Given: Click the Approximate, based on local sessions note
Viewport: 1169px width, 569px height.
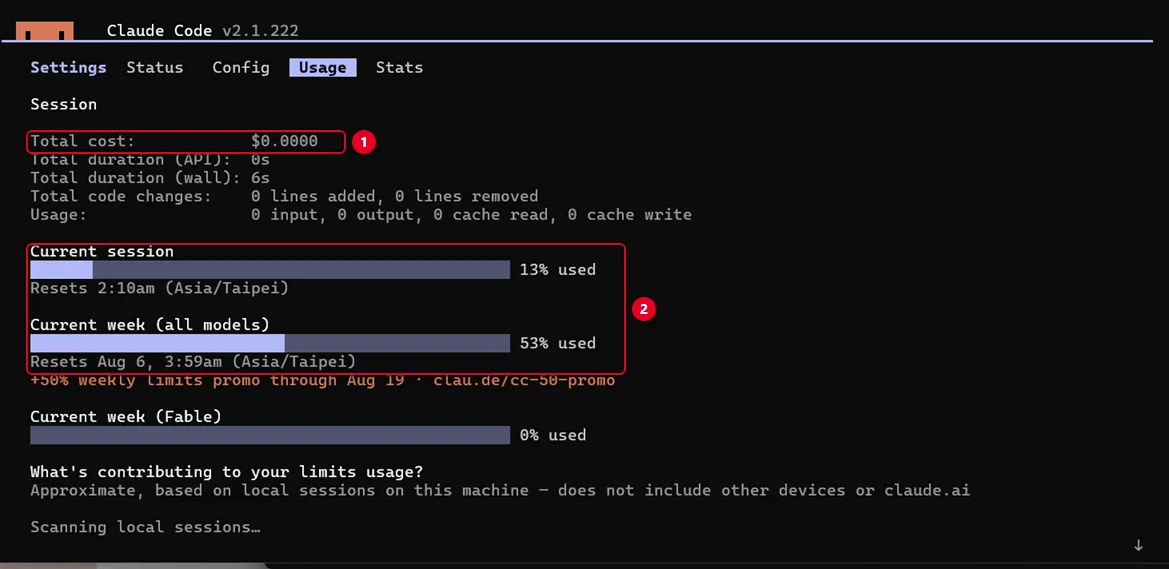Looking at the screenshot, I should (x=500, y=491).
